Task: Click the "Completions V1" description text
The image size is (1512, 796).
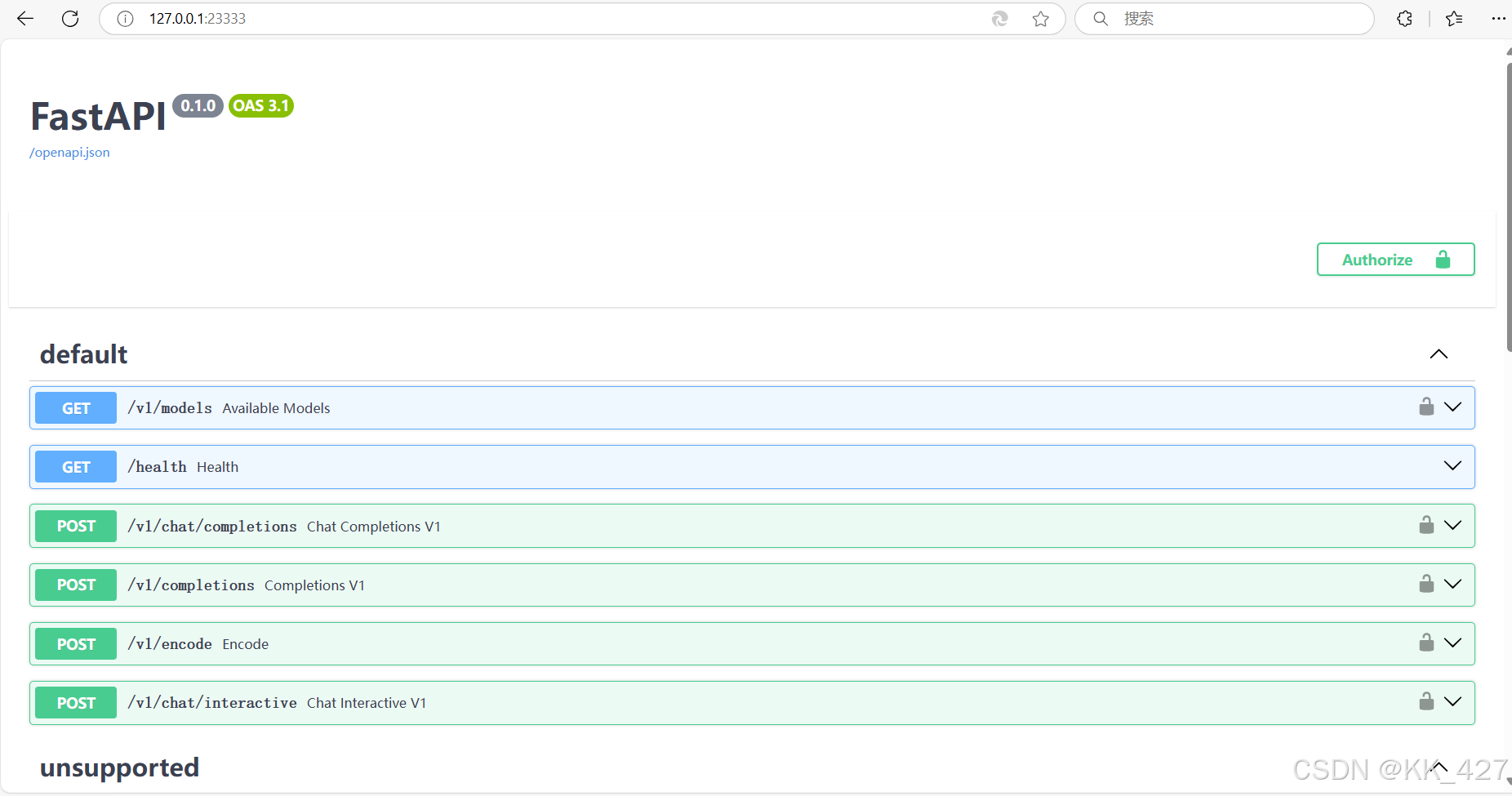Action: point(314,585)
